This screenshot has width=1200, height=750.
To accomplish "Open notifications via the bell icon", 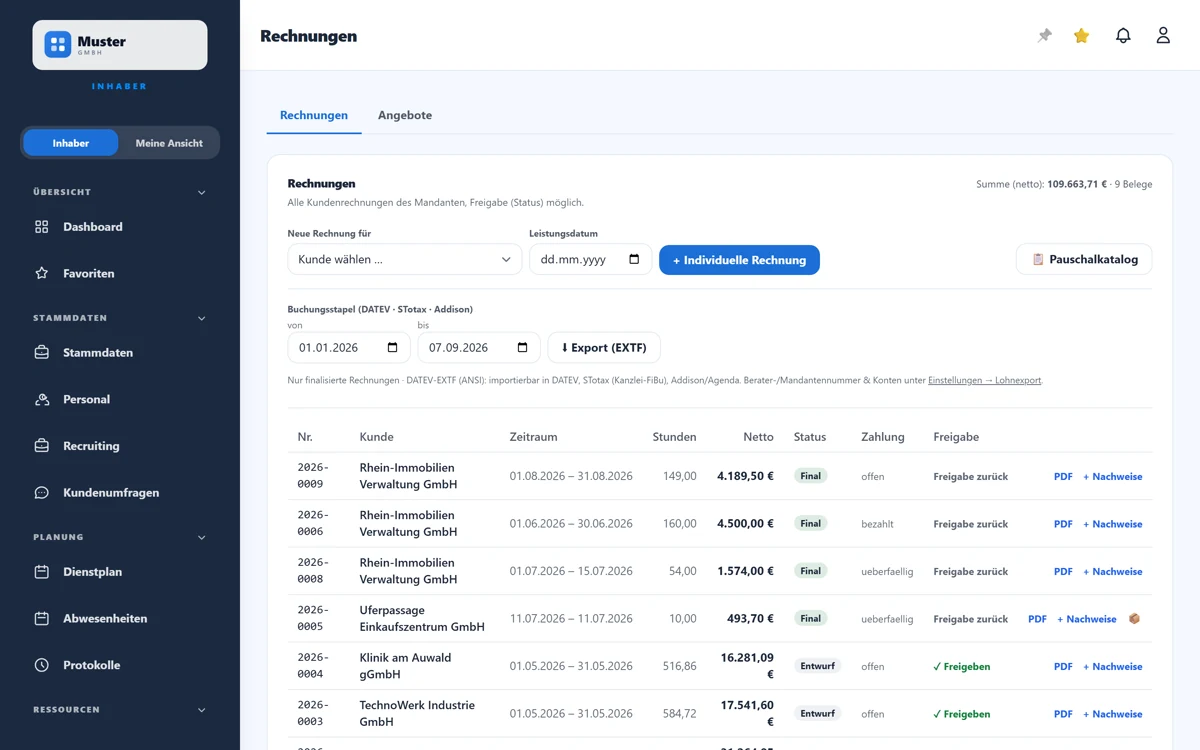I will [x=1123, y=36].
